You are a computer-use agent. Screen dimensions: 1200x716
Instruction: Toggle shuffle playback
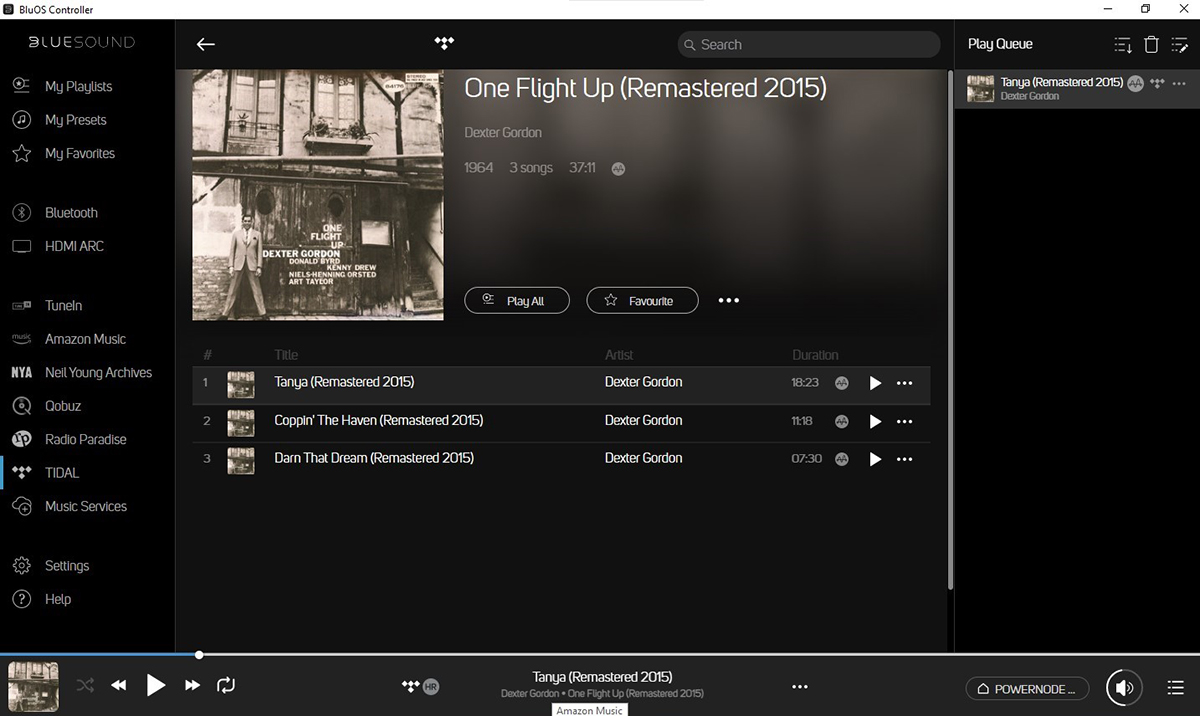(85, 685)
